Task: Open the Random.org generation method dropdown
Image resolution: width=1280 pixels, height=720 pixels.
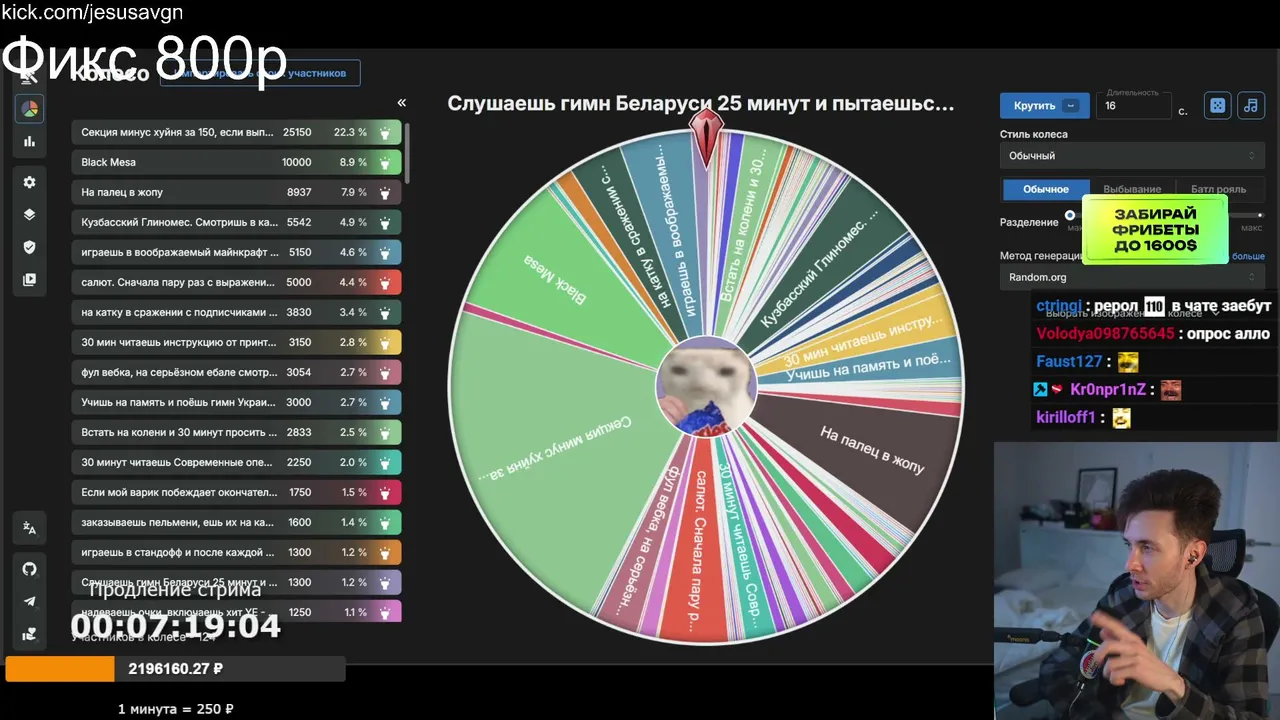Action: [1132, 277]
